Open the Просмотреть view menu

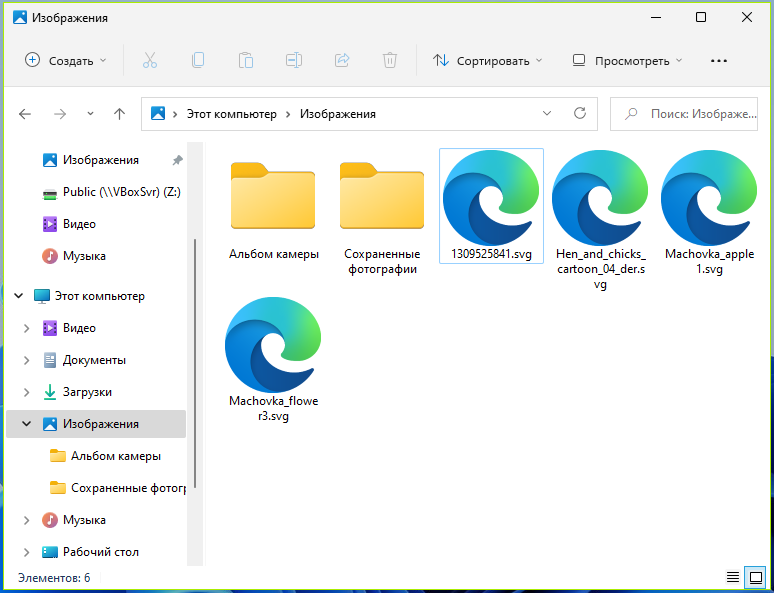pyautogui.click(x=627, y=61)
